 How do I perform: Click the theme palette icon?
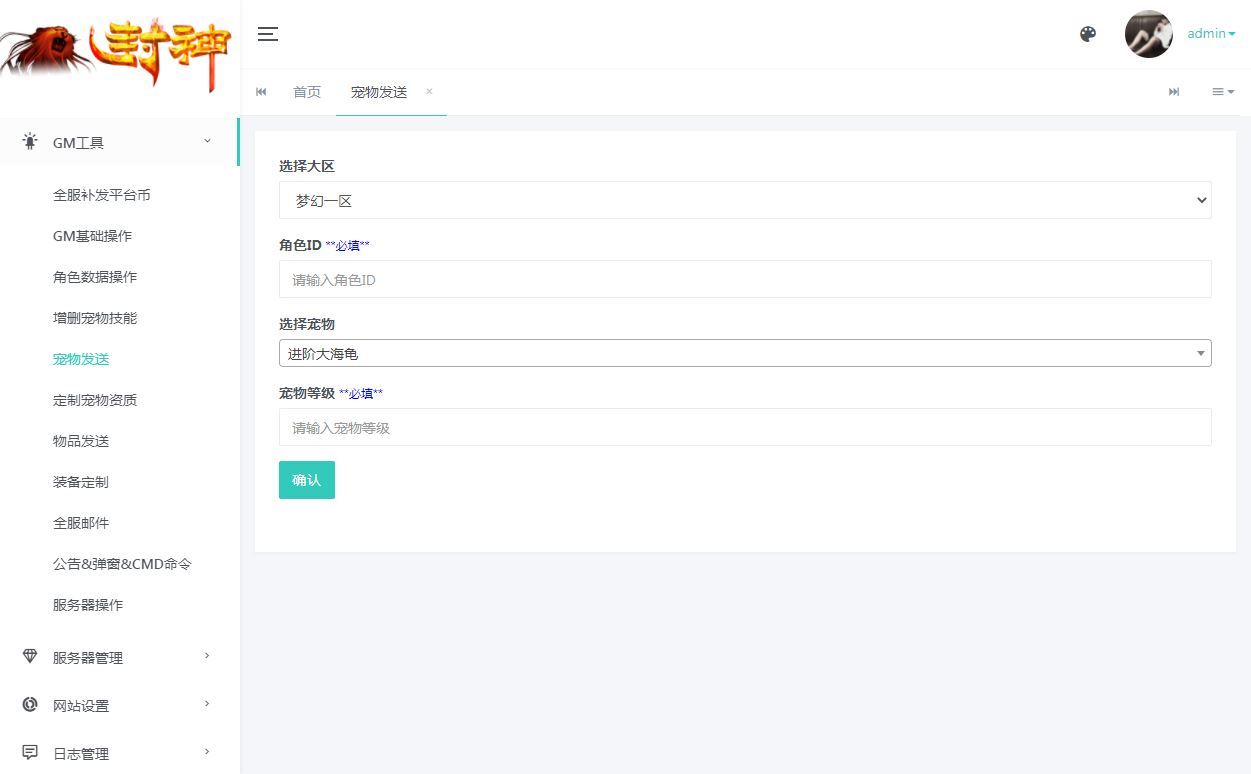(1087, 34)
